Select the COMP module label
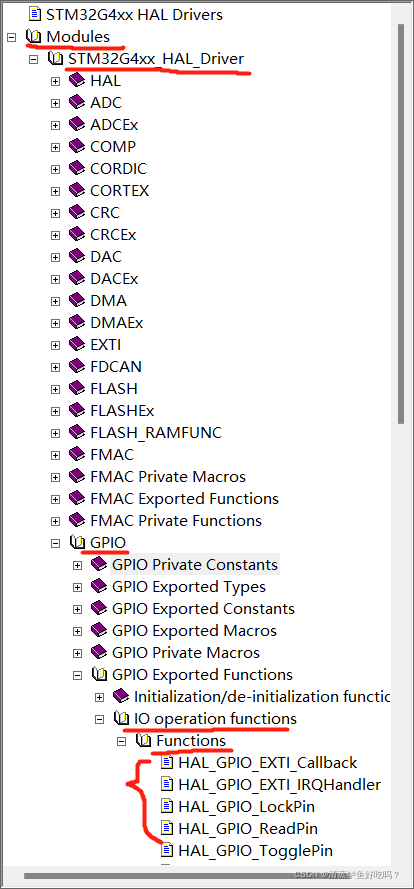Image resolution: width=414 pixels, height=889 pixels. (x=113, y=147)
